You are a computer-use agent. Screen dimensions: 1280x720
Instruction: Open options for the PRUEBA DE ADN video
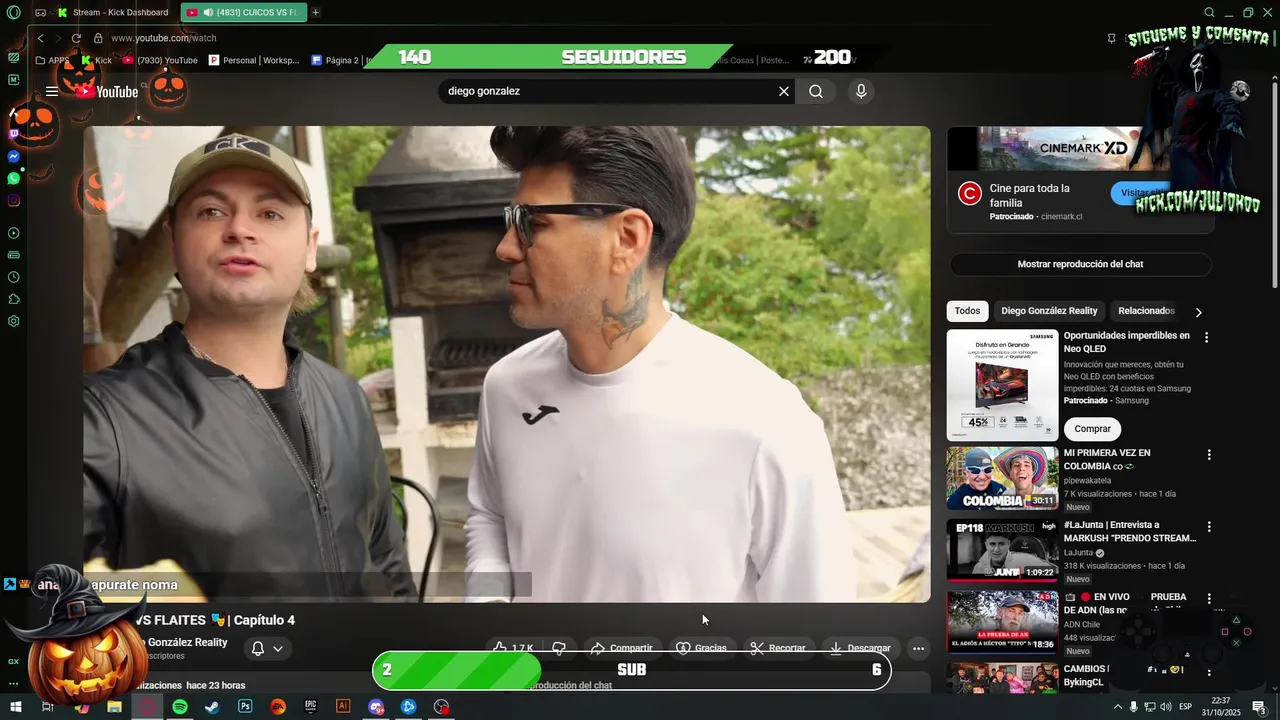[x=1208, y=599]
